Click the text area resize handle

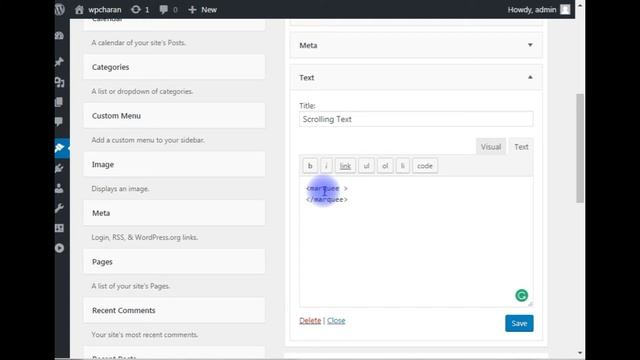coord(530,304)
